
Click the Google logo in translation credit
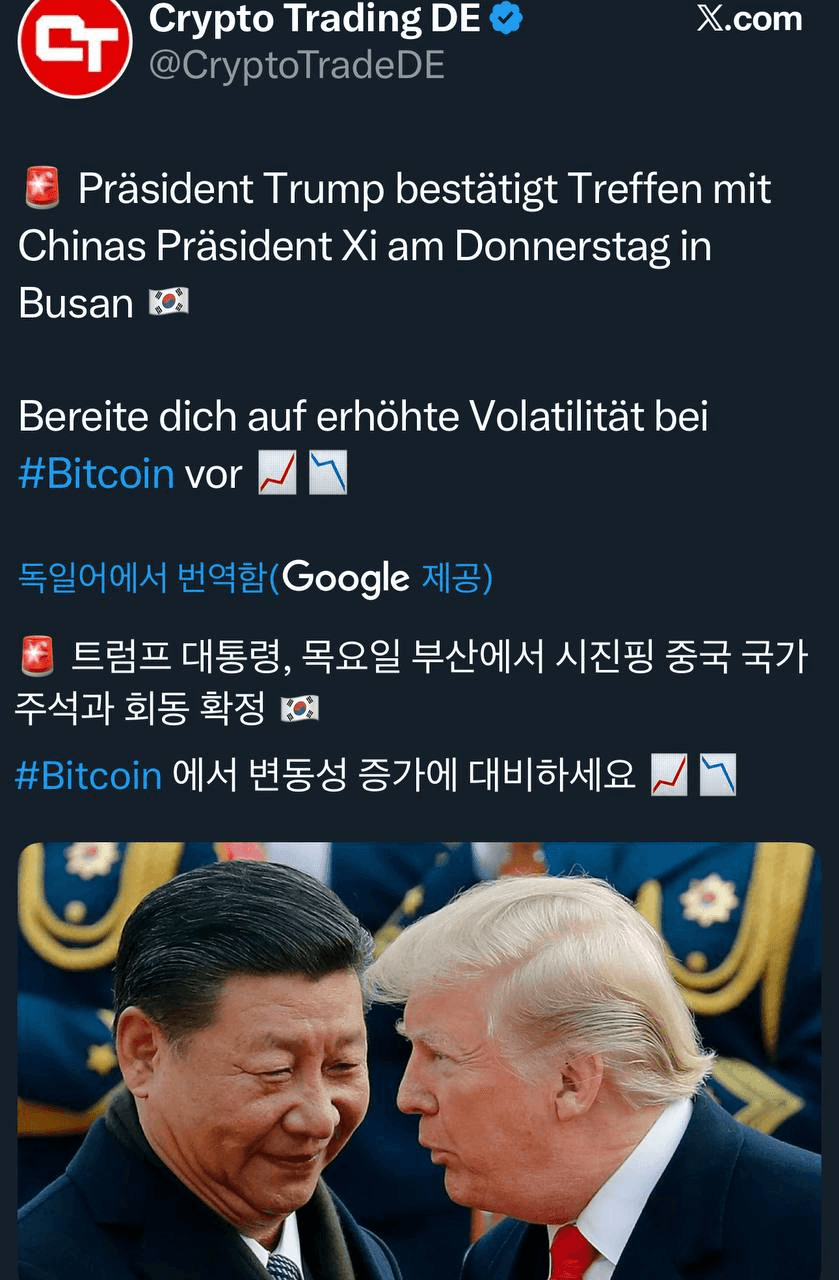pos(346,578)
